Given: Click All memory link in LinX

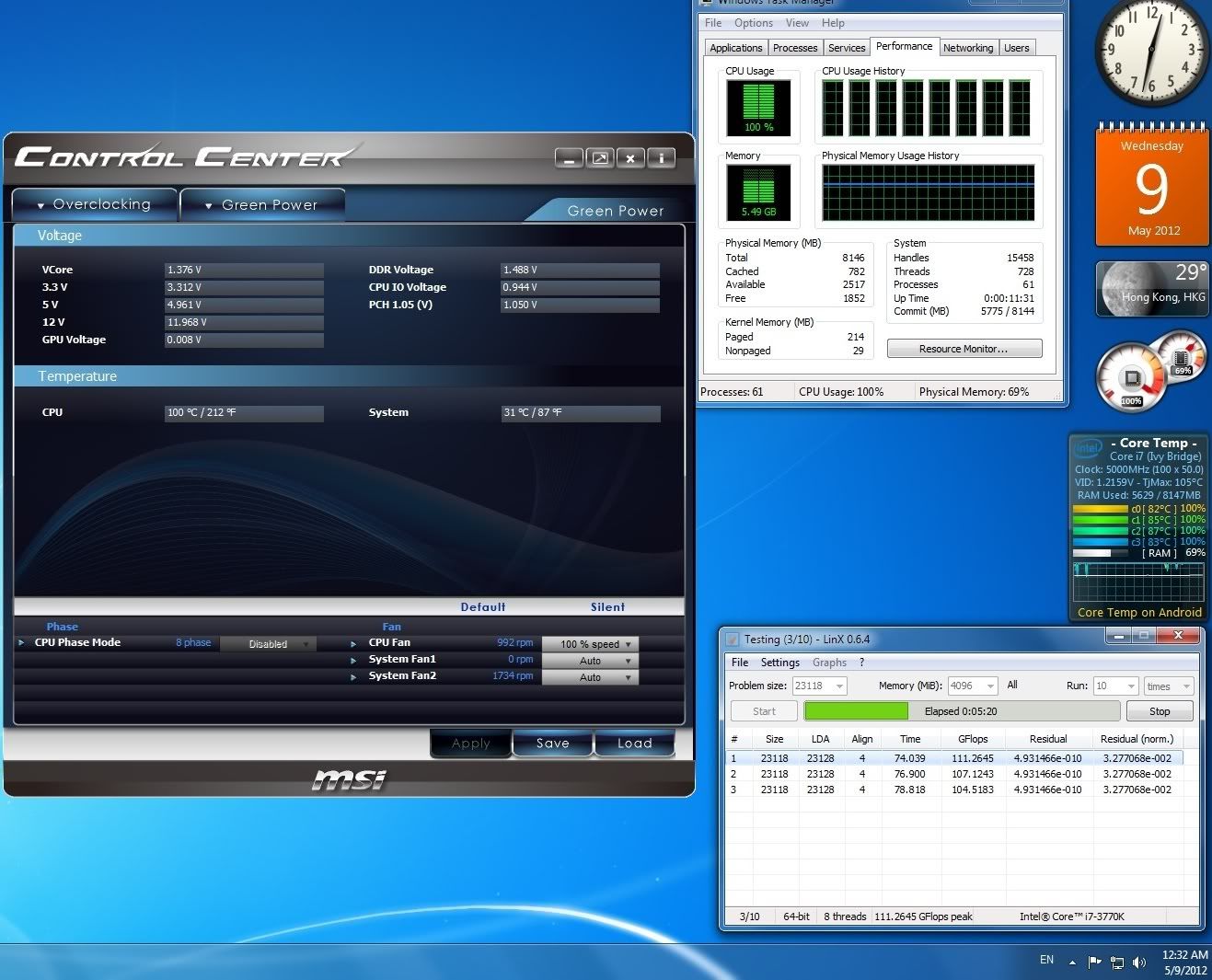Looking at the screenshot, I should coord(1012,686).
